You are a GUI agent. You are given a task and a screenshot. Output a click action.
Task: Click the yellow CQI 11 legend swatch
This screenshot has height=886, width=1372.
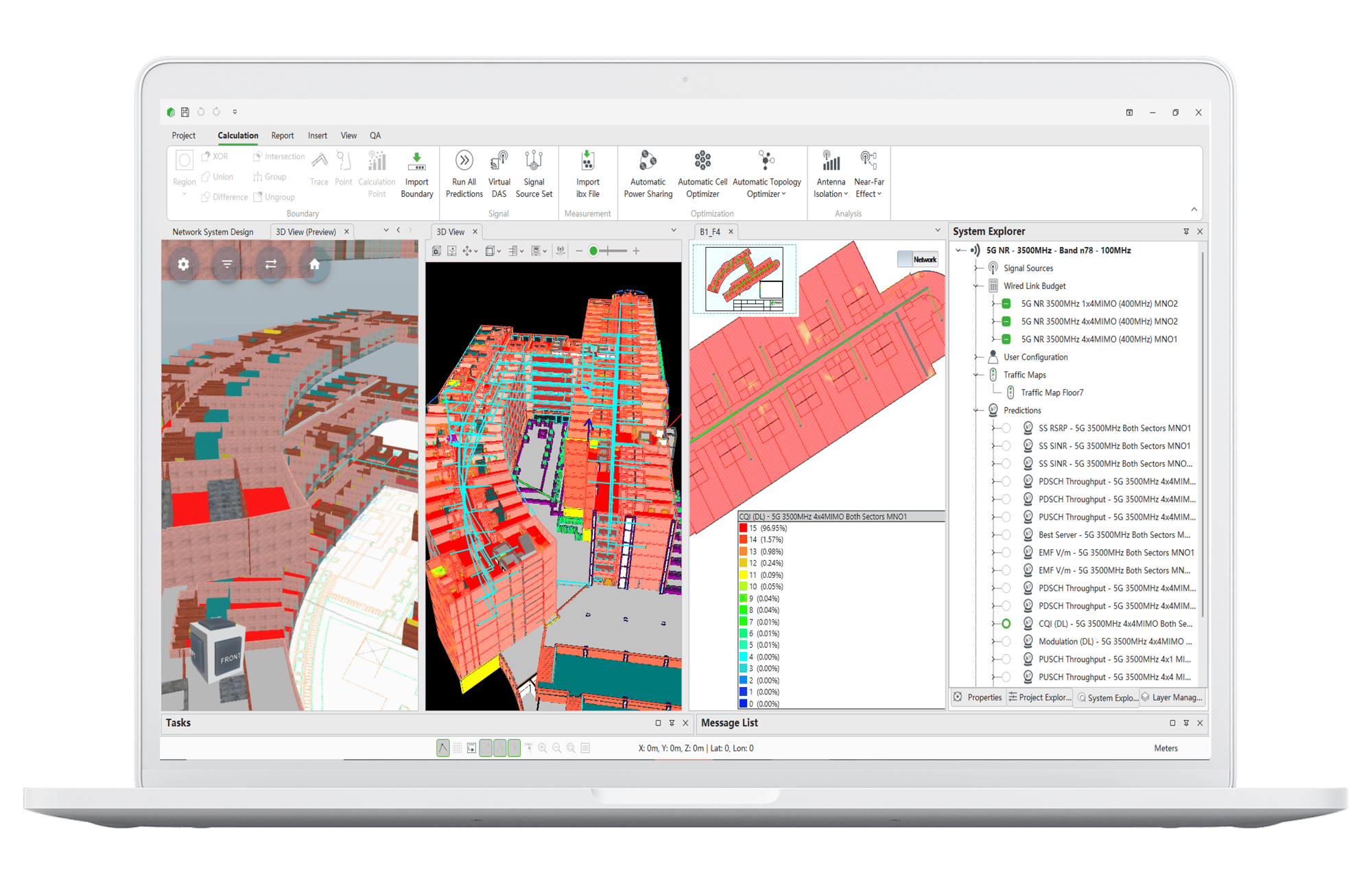pos(743,575)
